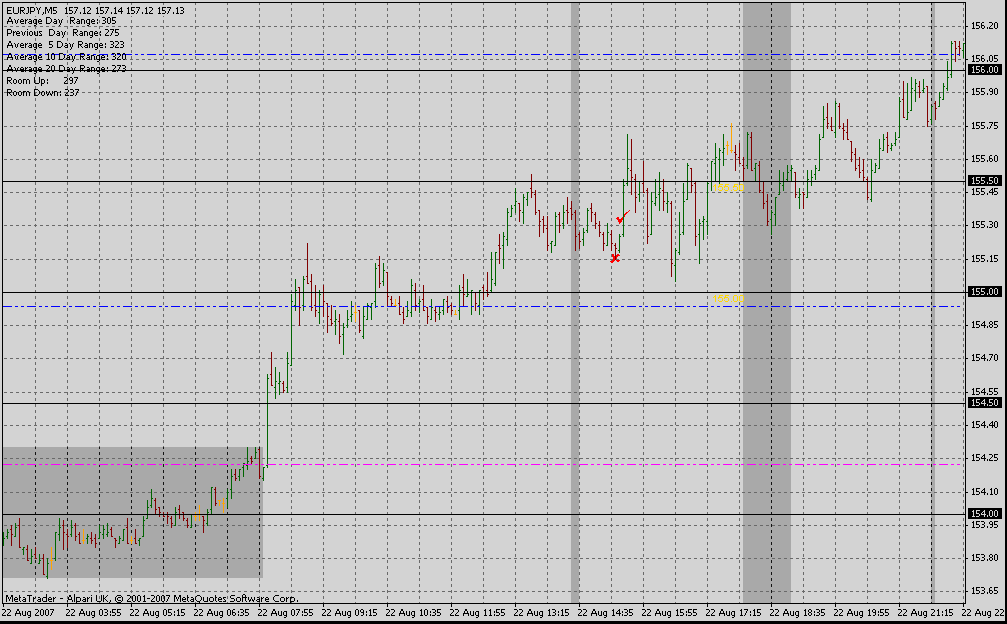Viewport: 1007px width, 624px height.
Task: Select the dark shaded session box at bottom-left
Action: [130, 512]
